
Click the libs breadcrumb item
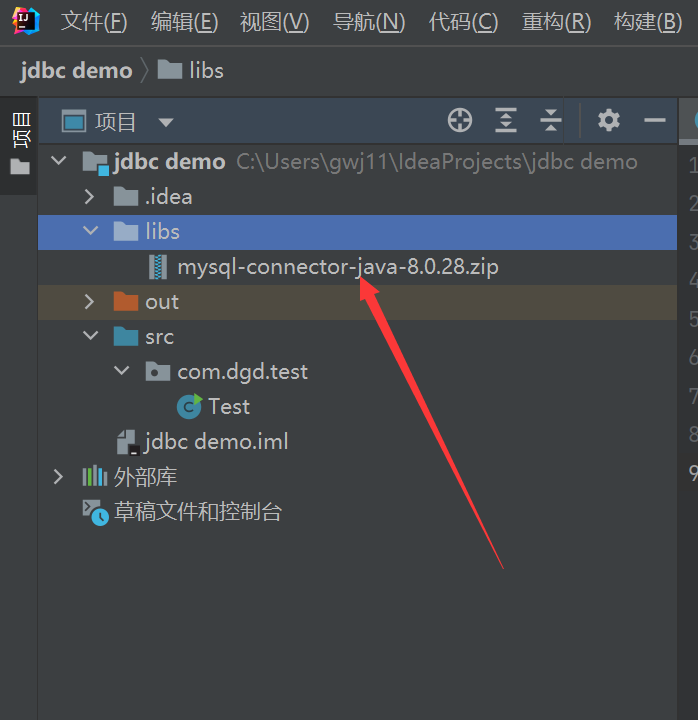click(191, 71)
